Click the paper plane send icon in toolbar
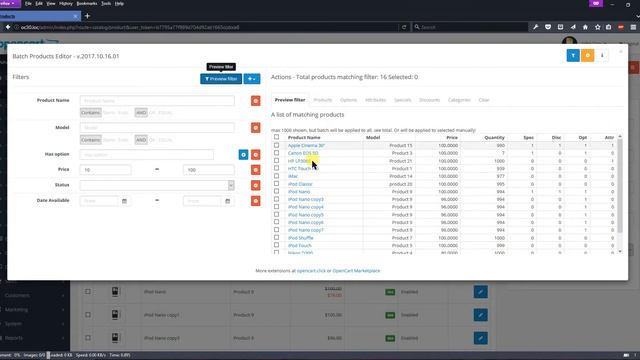 click(x=573, y=27)
